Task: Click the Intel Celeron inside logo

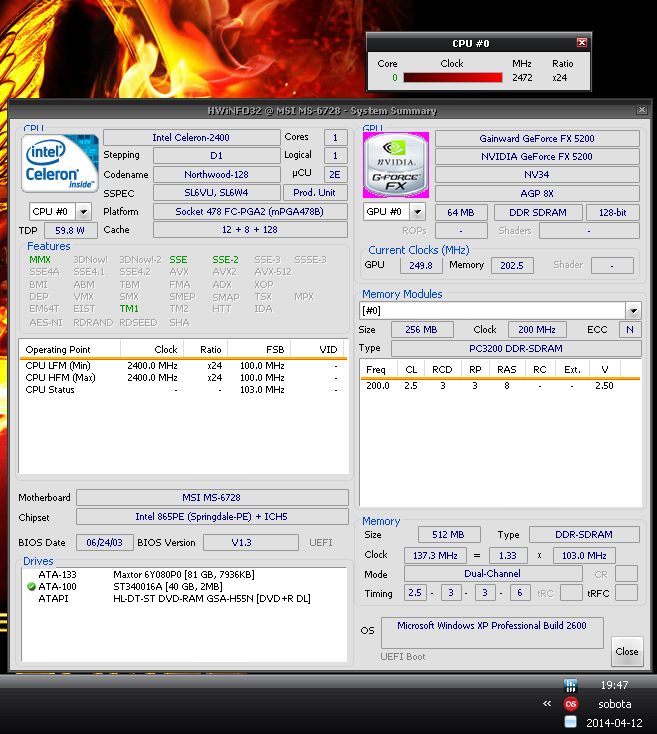Action: 60,163
